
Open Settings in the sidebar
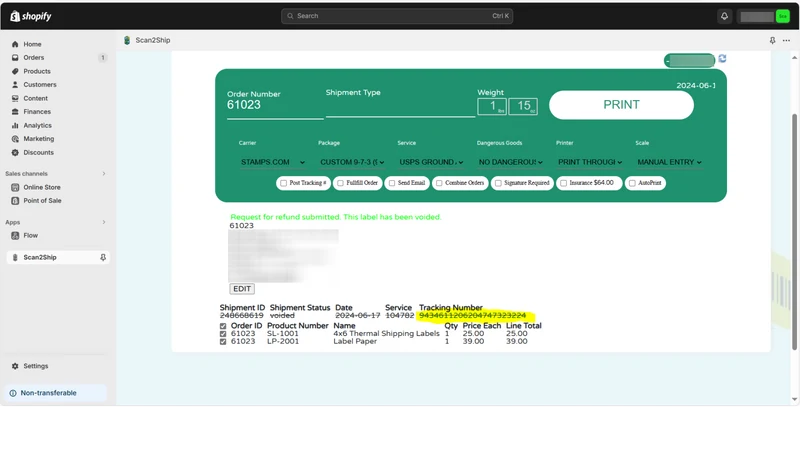coord(36,366)
